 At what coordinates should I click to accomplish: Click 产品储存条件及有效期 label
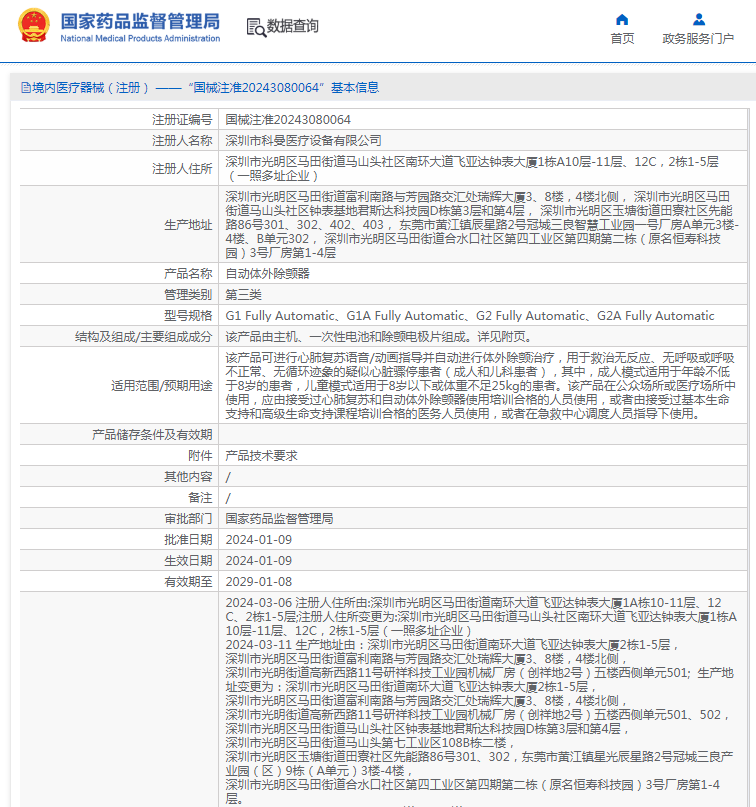coord(152,434)
